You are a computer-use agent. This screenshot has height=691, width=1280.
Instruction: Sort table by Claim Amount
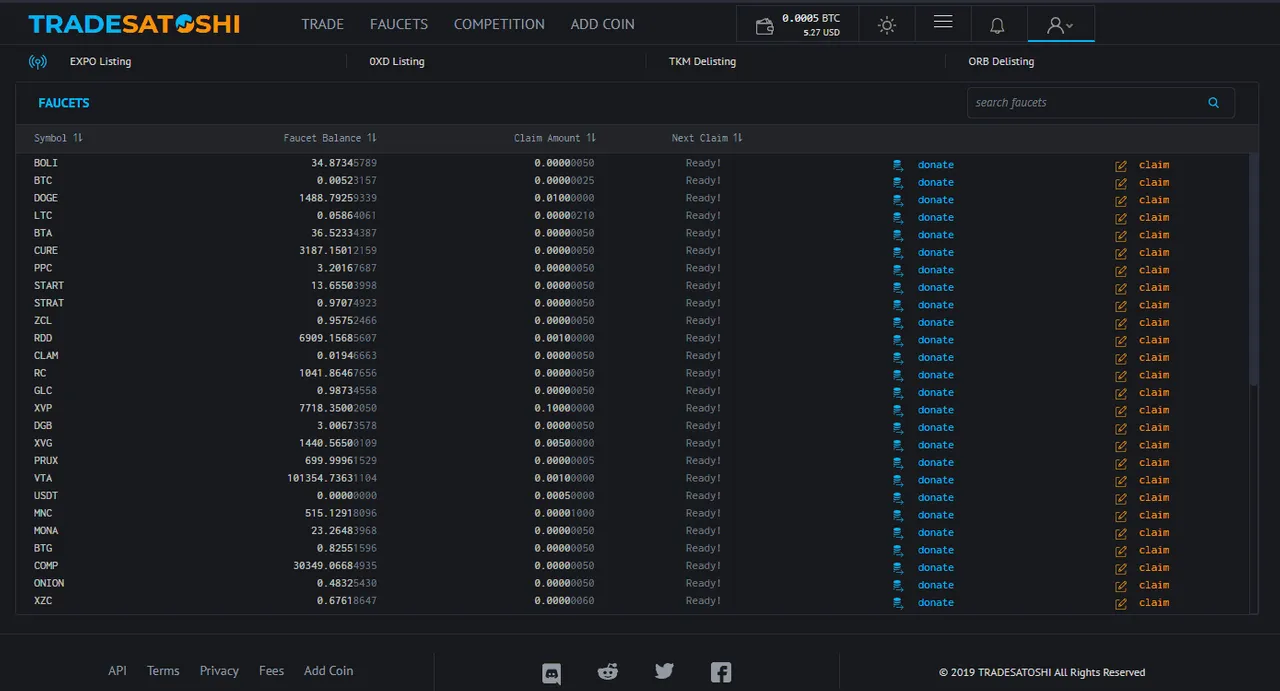coord(555,138)
